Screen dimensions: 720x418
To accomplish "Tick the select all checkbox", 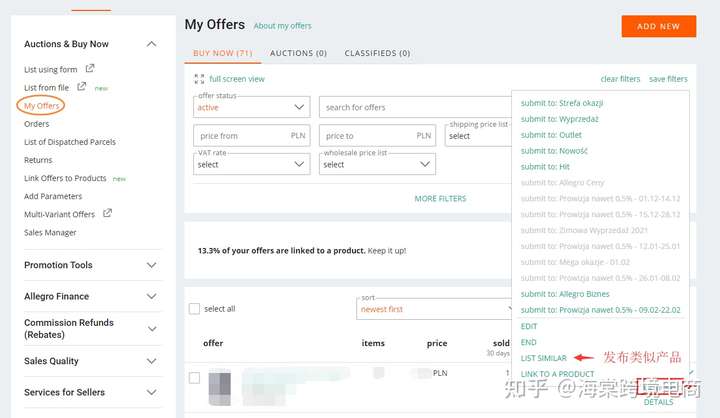I will (x=194, y=309).
